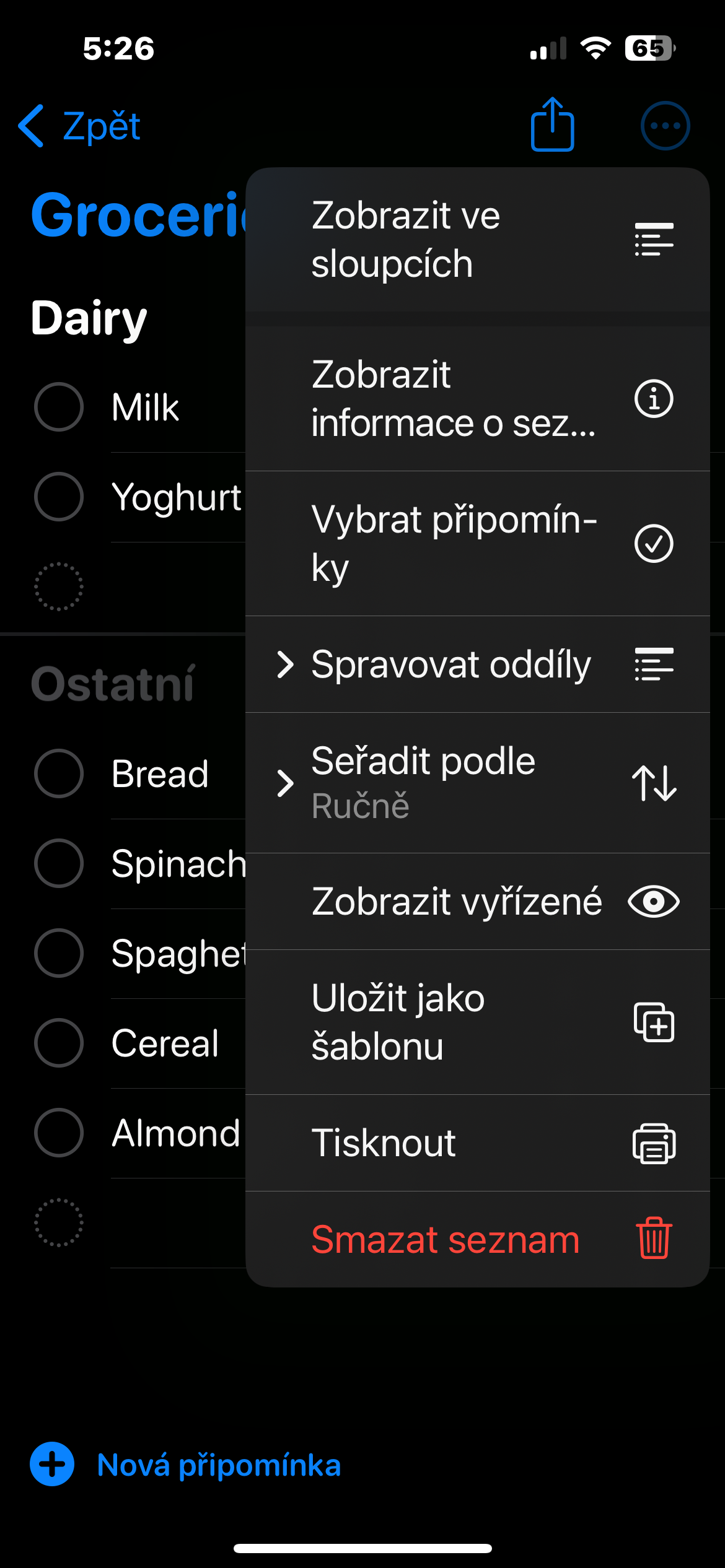Image resolution: width=725 pixels, height=1568 pixels.
Task: Tap the blue plus icon for new reminder
Action: click(x=52, y=1465)
